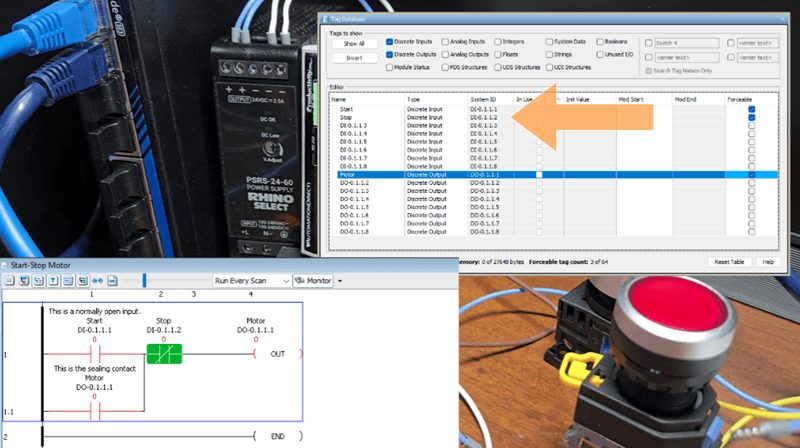Enable the Module Status checkbox
Viewport: 800px width, 448px height.
[x=389, y=67]
